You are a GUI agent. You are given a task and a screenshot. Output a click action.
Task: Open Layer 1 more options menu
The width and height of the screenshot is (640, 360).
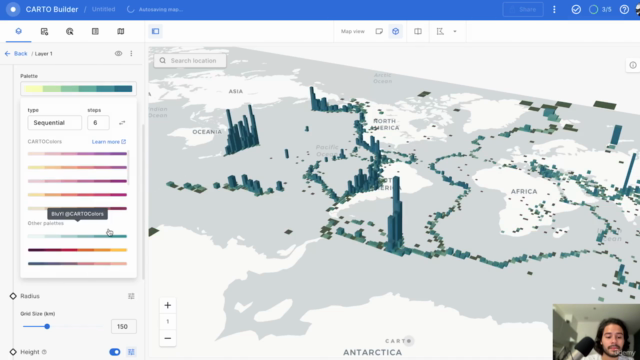(x=131, y=53)
